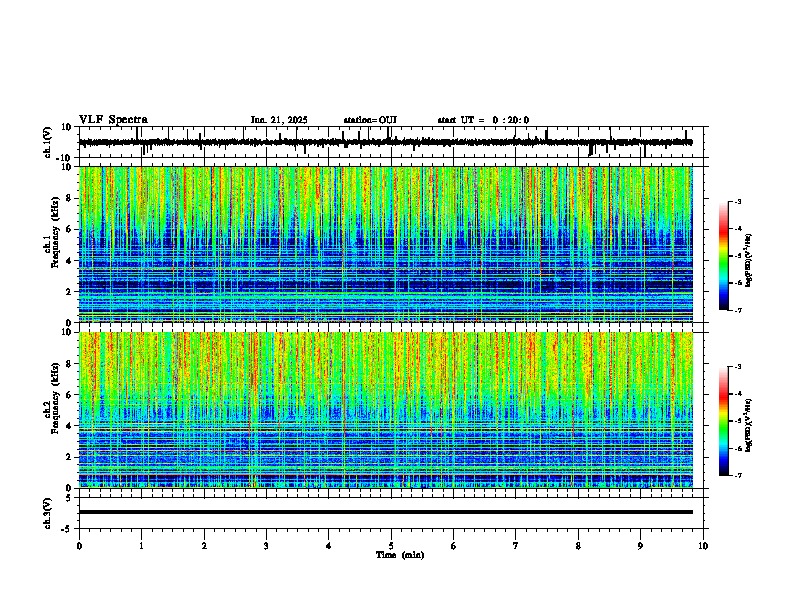Click the time axis tick label "0"
This screenshot has height=612, width=792.
coord(79,546)
